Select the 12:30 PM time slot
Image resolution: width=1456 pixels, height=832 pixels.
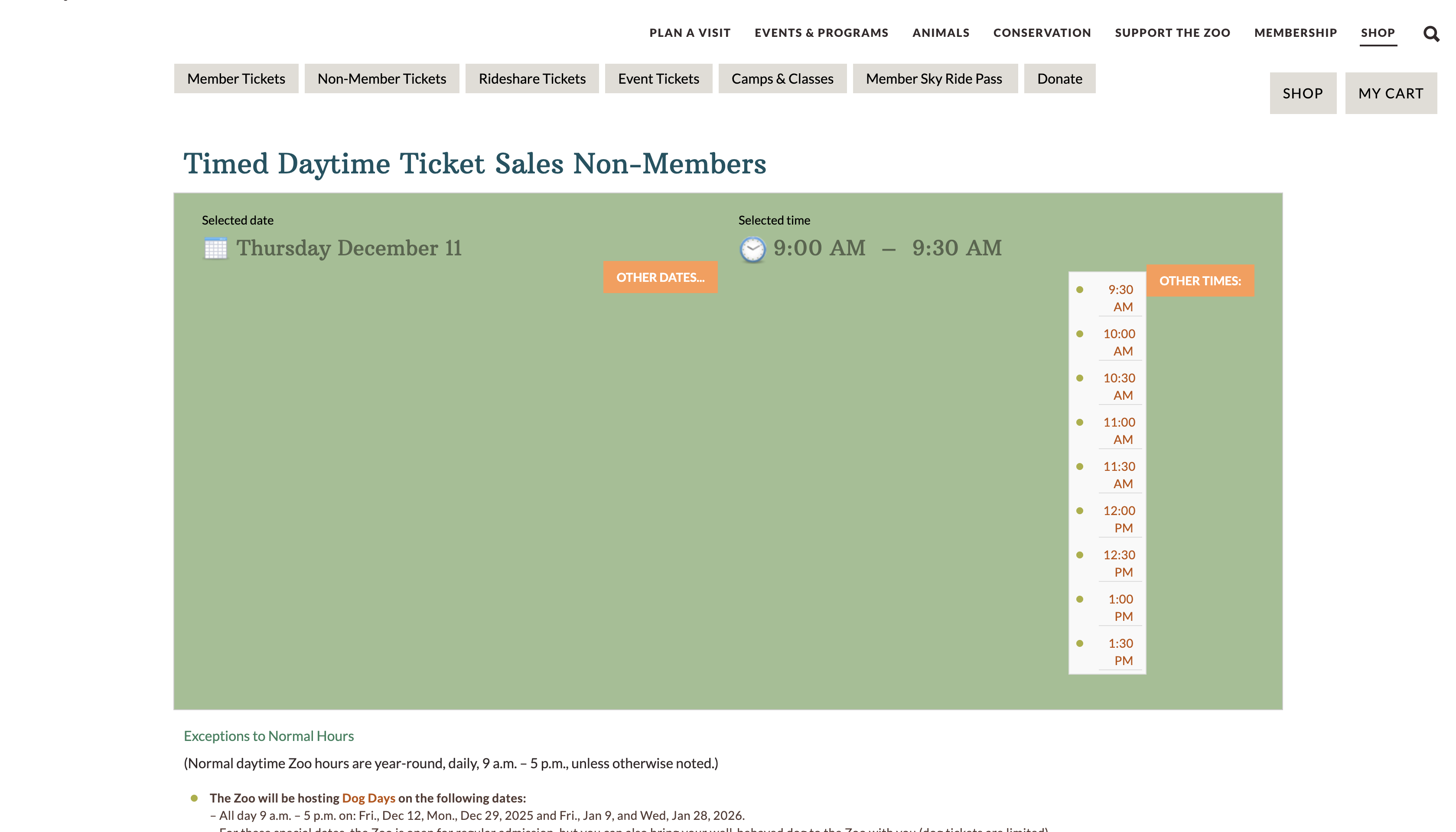pyautogui.click(x=1120, y=564)
